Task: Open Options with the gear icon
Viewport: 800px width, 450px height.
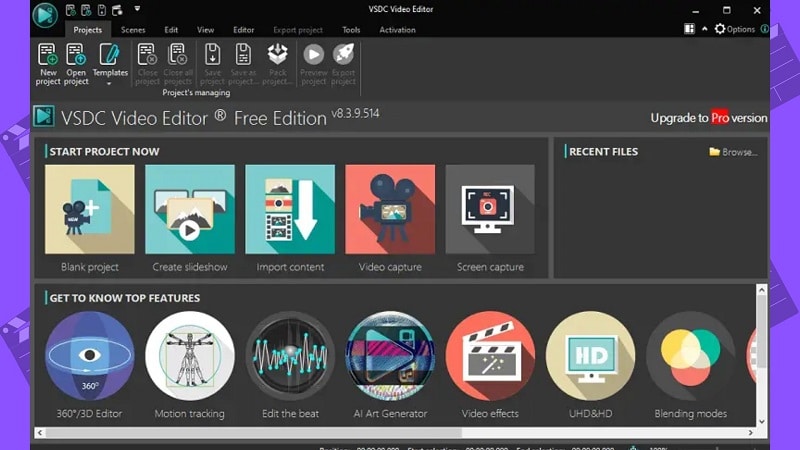Action: 719,29
